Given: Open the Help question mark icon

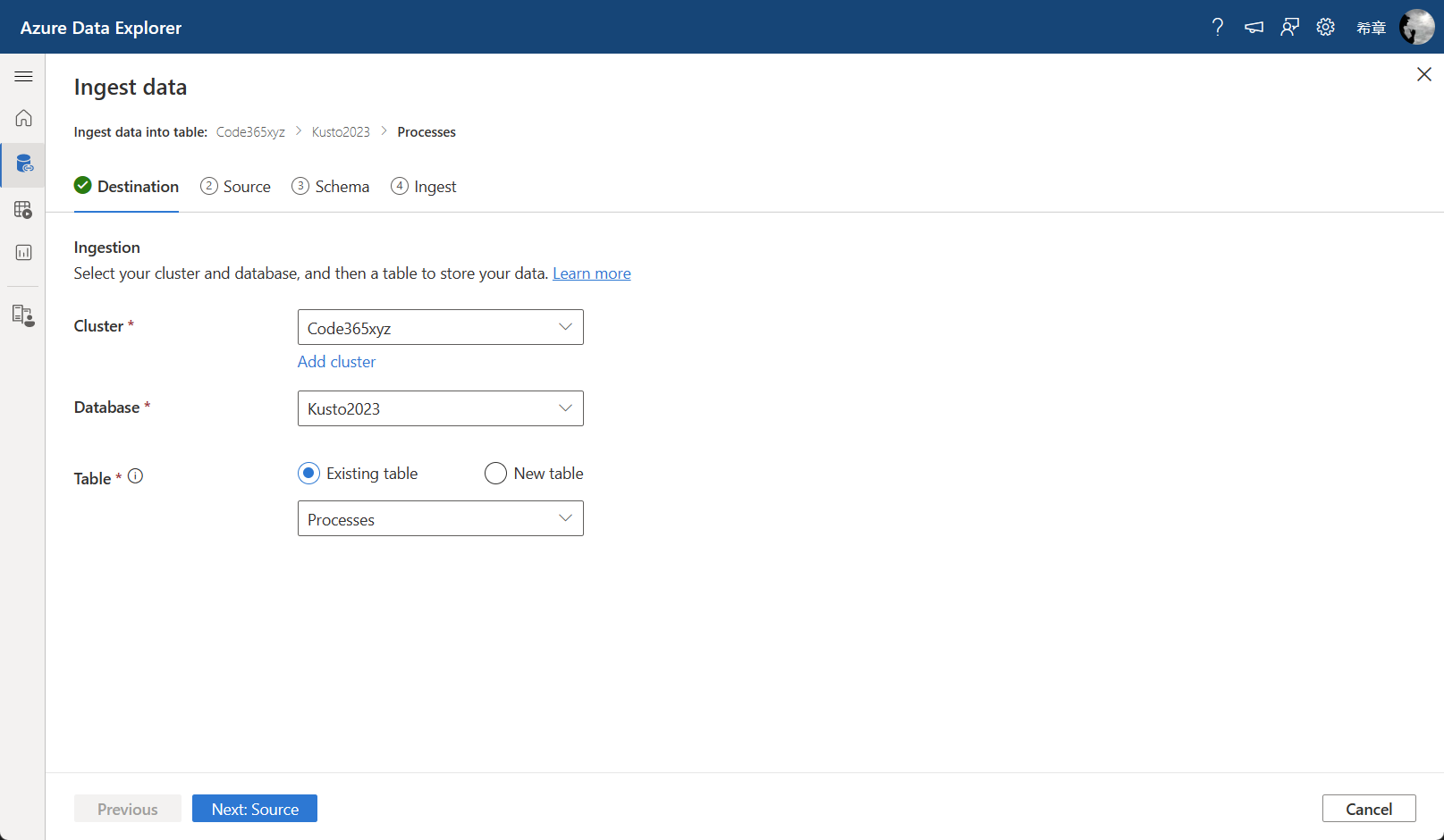Looking at the screenshot, I should point(1217,27).
